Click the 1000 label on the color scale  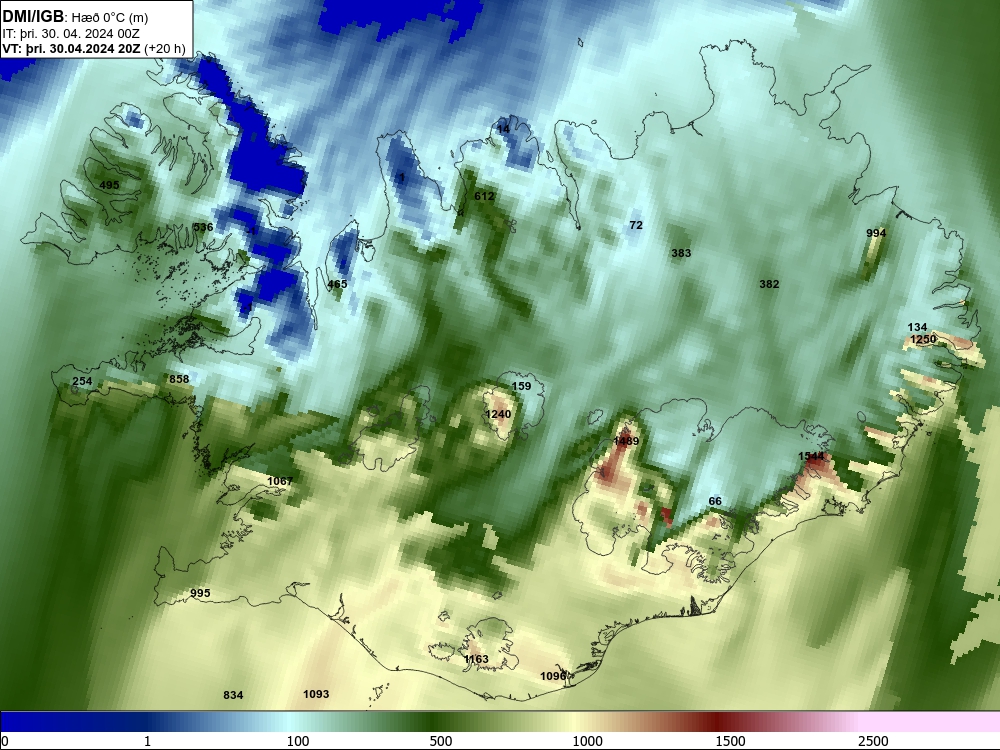coord(587,741)
